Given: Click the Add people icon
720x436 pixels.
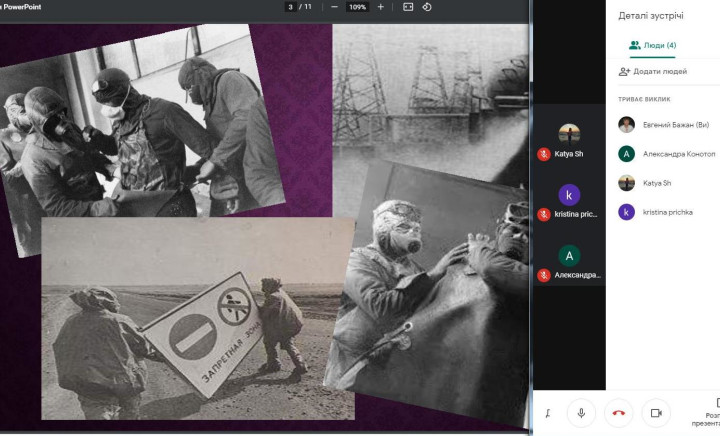Looking at the screenshot, I should pos(625,72).
